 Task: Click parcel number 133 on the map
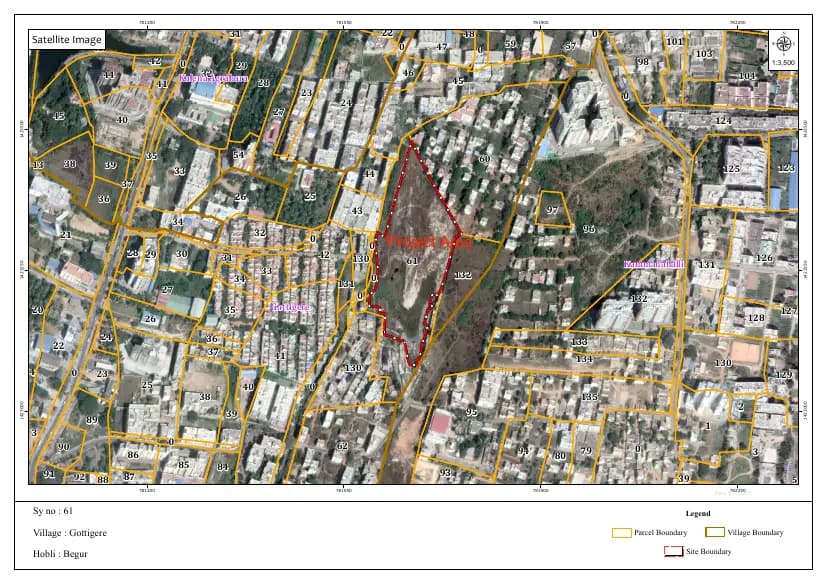(x=579, y=342)
